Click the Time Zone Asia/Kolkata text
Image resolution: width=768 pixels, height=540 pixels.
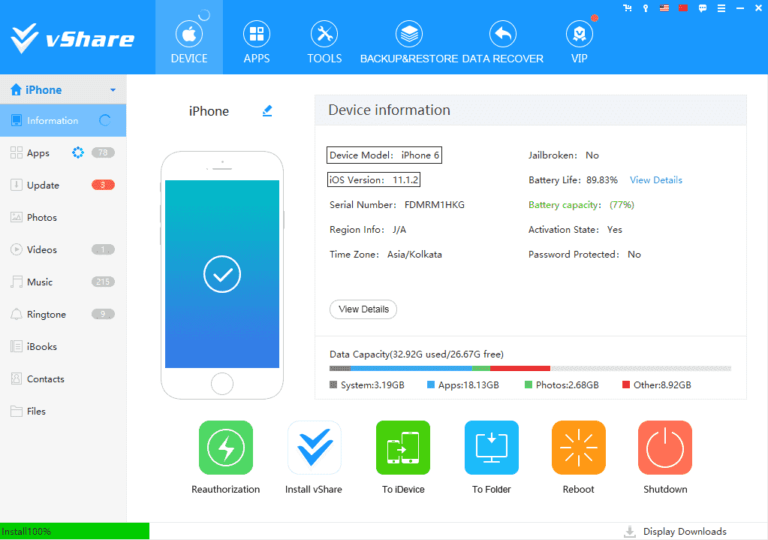385,254
